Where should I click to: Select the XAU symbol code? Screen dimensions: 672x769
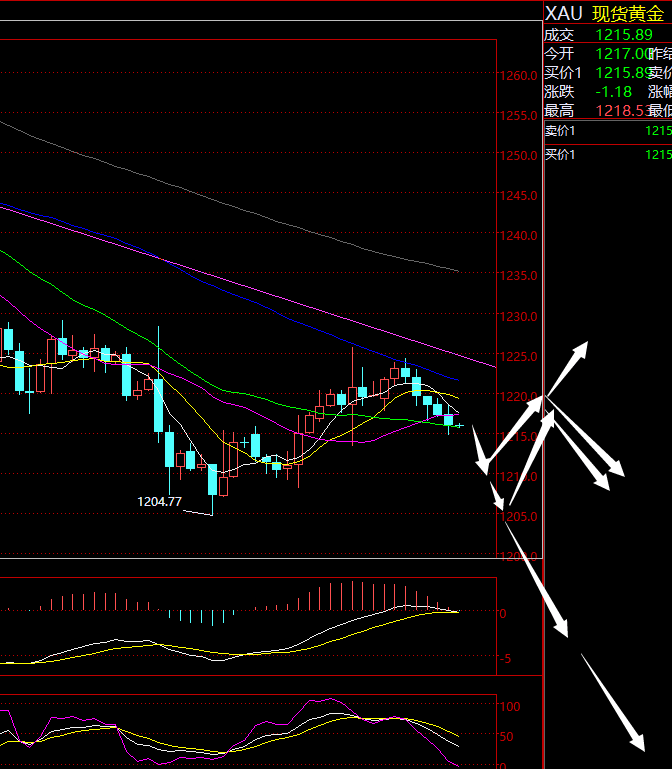pyautogui.click(x=564, y=13)
